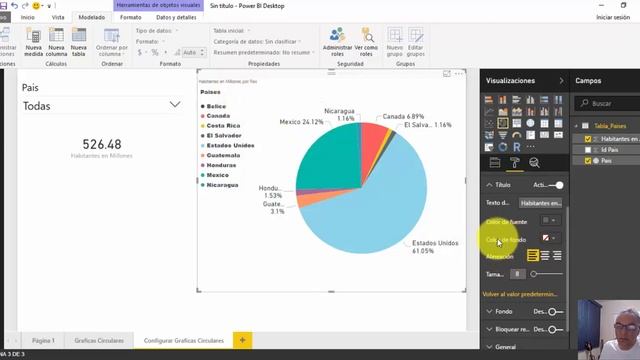Select the line chart visualization
This screenshot has height=360, width=640.
click(489, 111)
